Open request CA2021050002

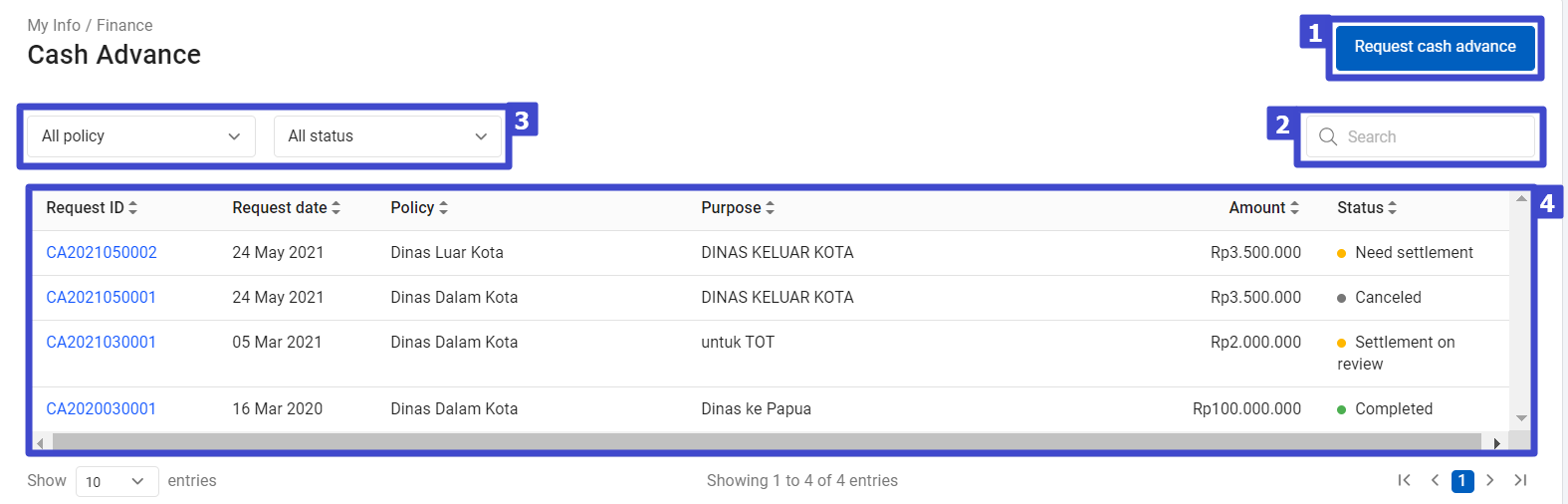102,252
